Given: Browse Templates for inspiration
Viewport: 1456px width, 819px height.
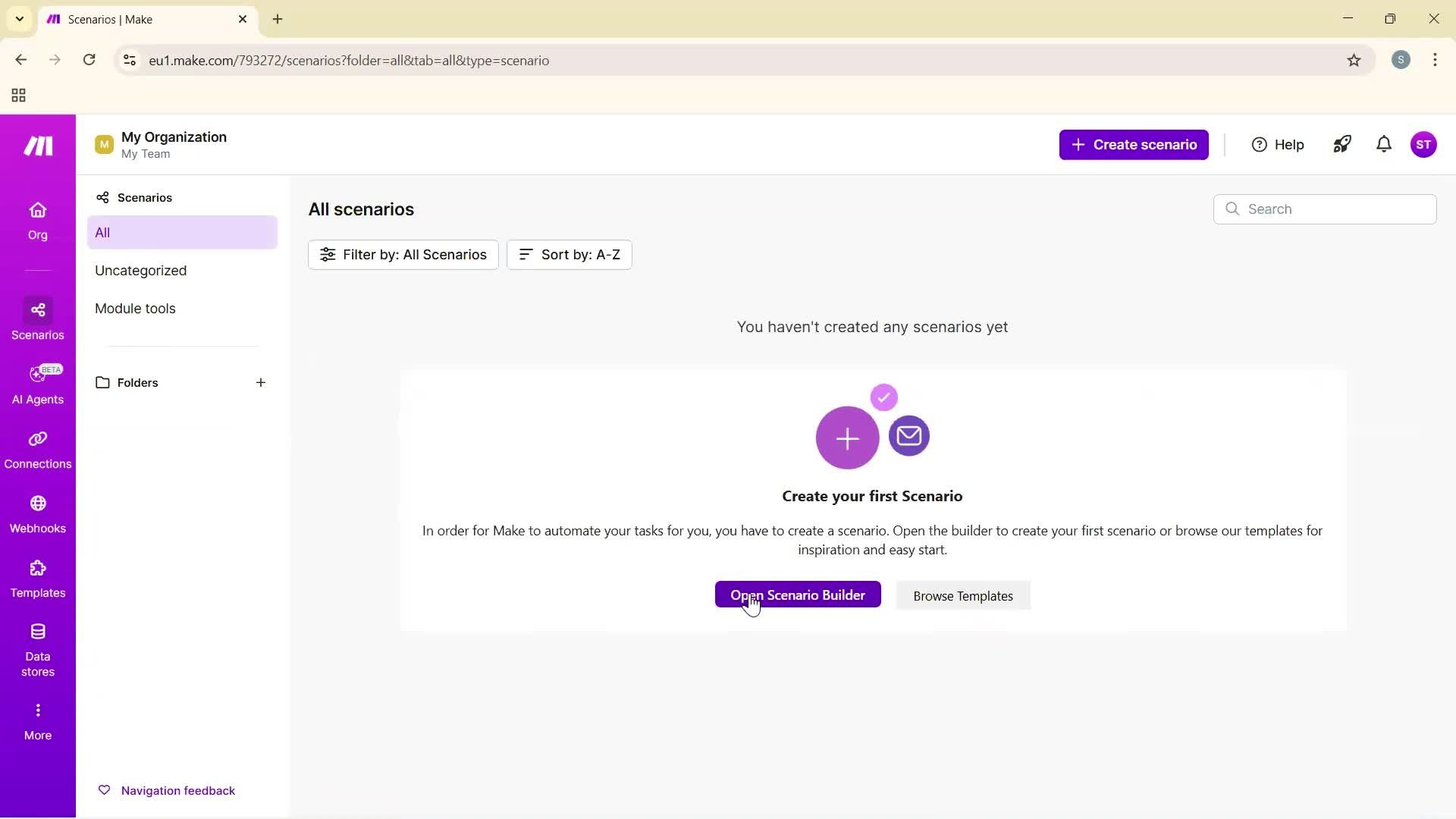Looking at the screenshot, I should click(962, 595).
